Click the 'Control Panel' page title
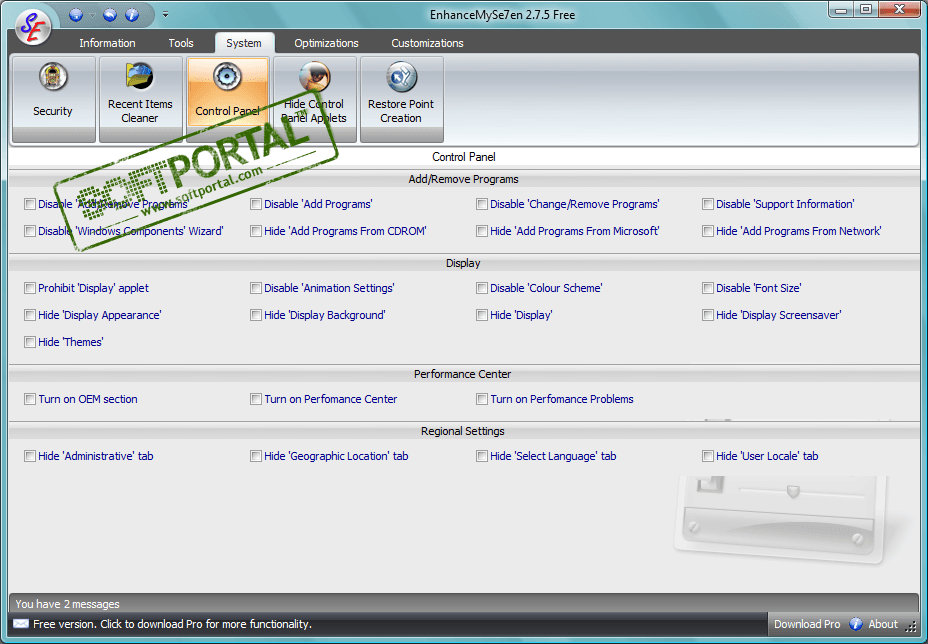Image resolution: width=928 pixels, height=644 pixels. point(463,157)
